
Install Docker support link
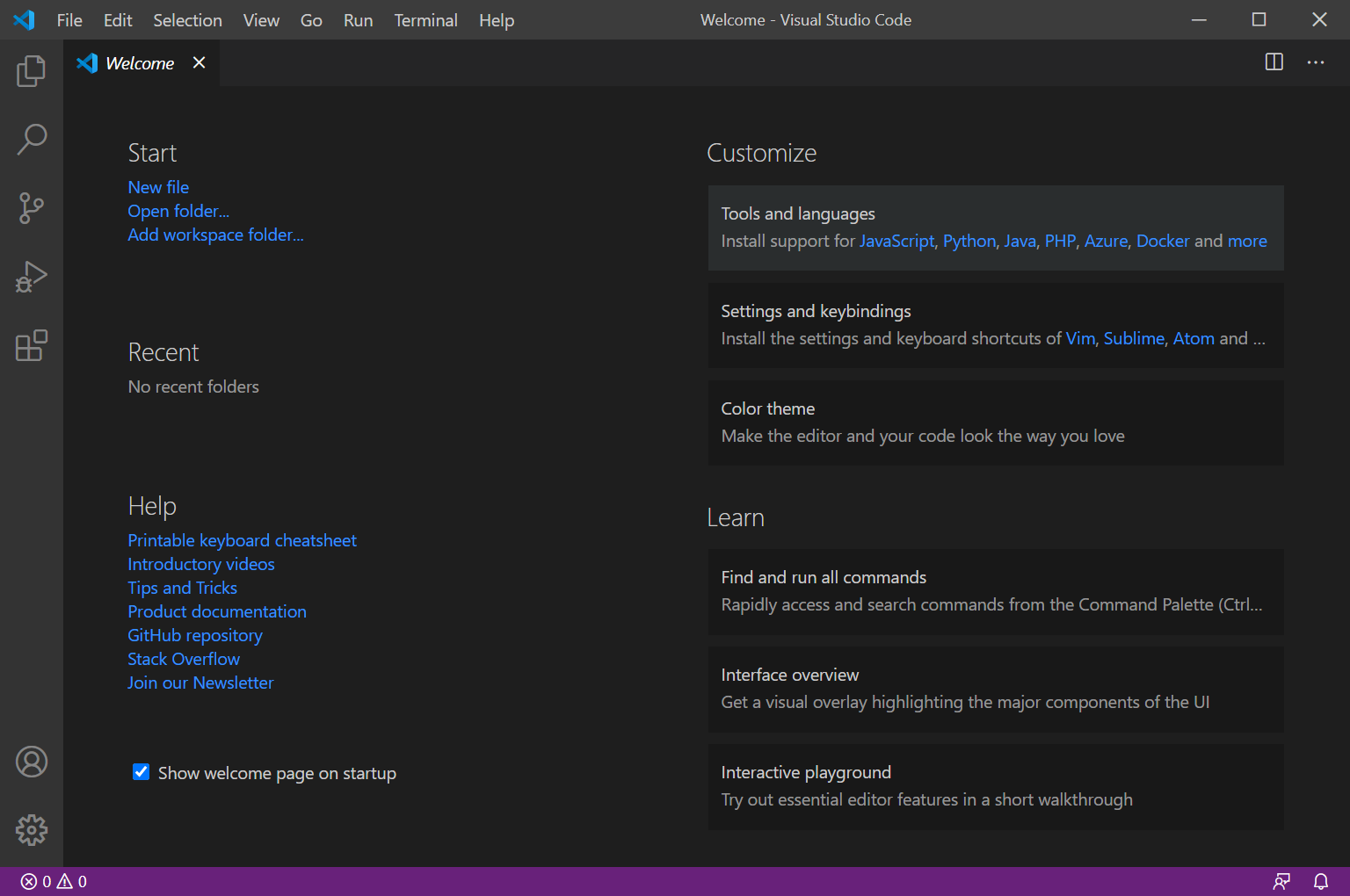(x=1163, y=241)
